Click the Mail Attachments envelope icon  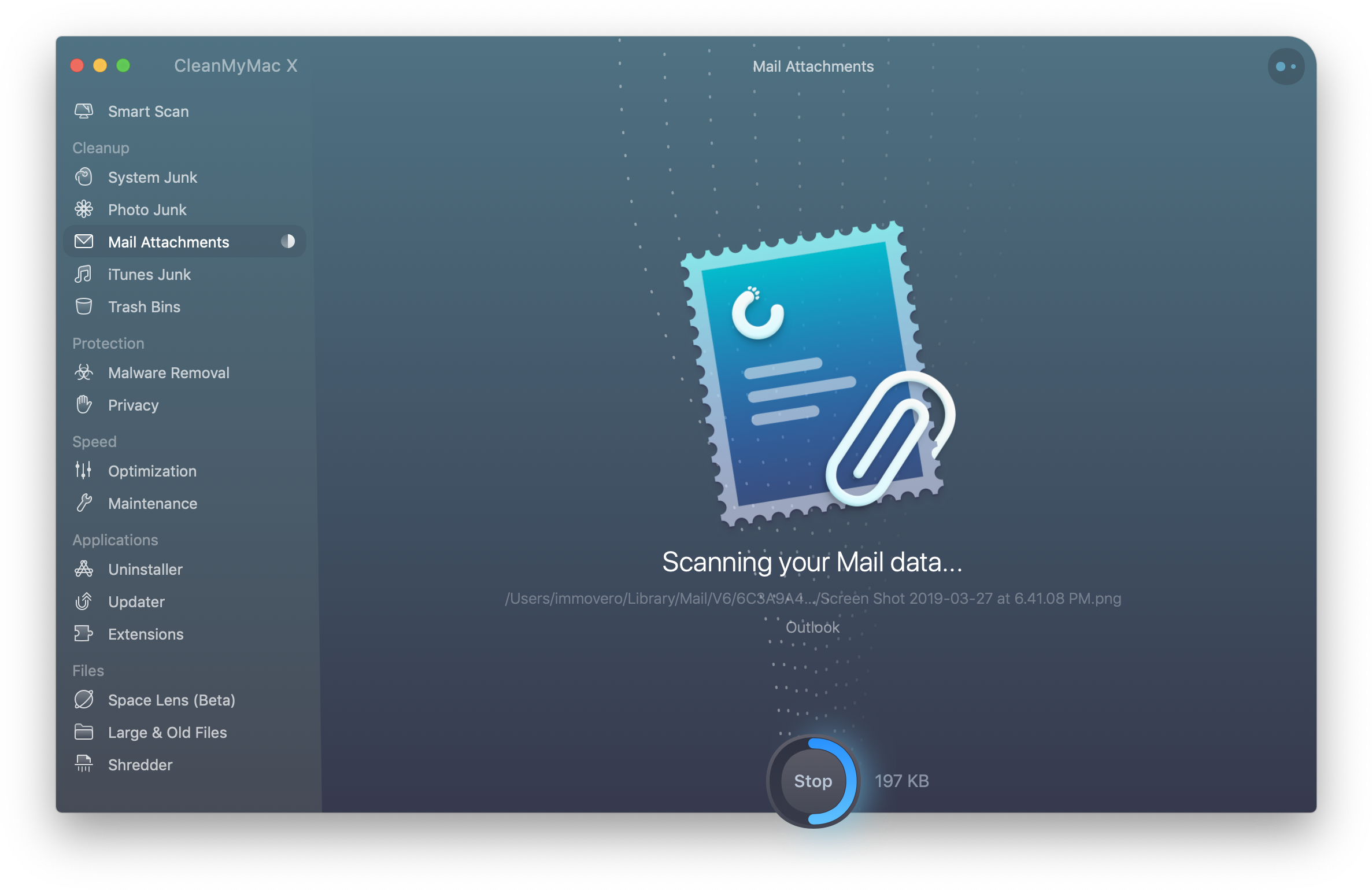pyautogui.click(x=84, y=242)
